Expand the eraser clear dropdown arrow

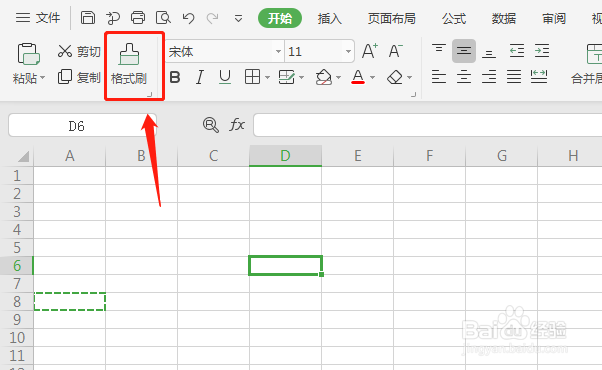[409, 78]
